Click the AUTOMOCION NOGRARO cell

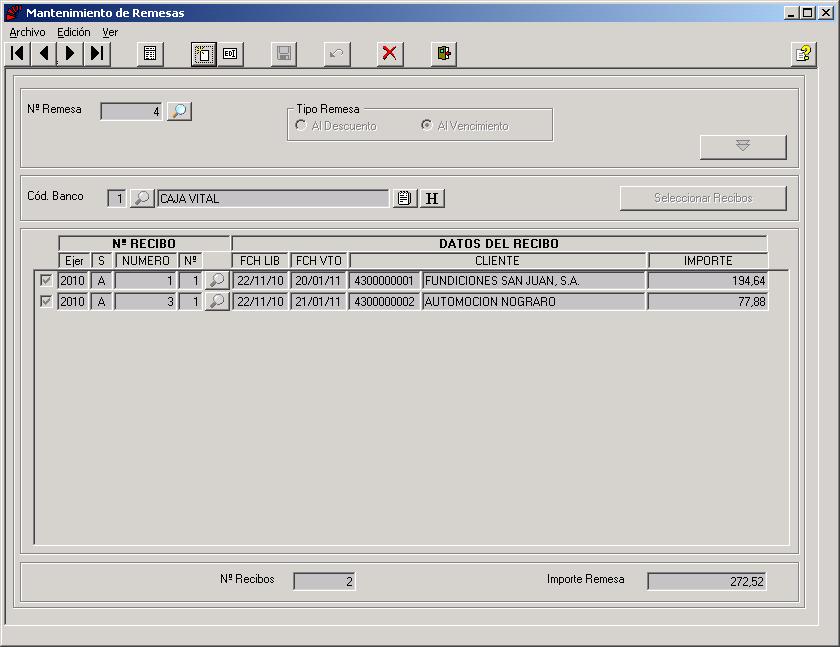click(533, 302)
